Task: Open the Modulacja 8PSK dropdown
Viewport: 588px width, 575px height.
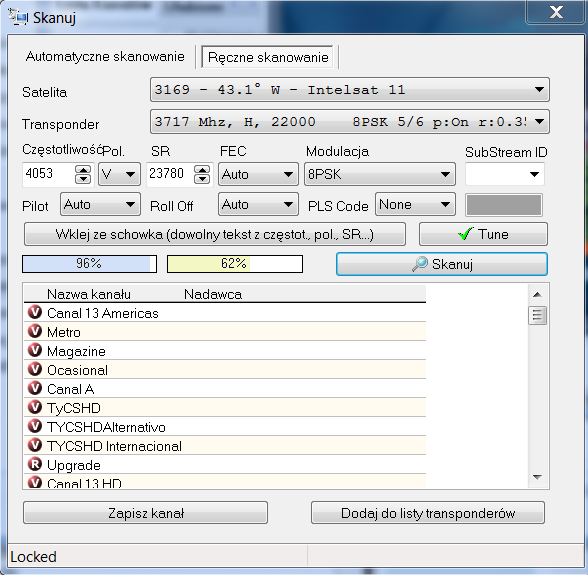Action: pos(380,174)
